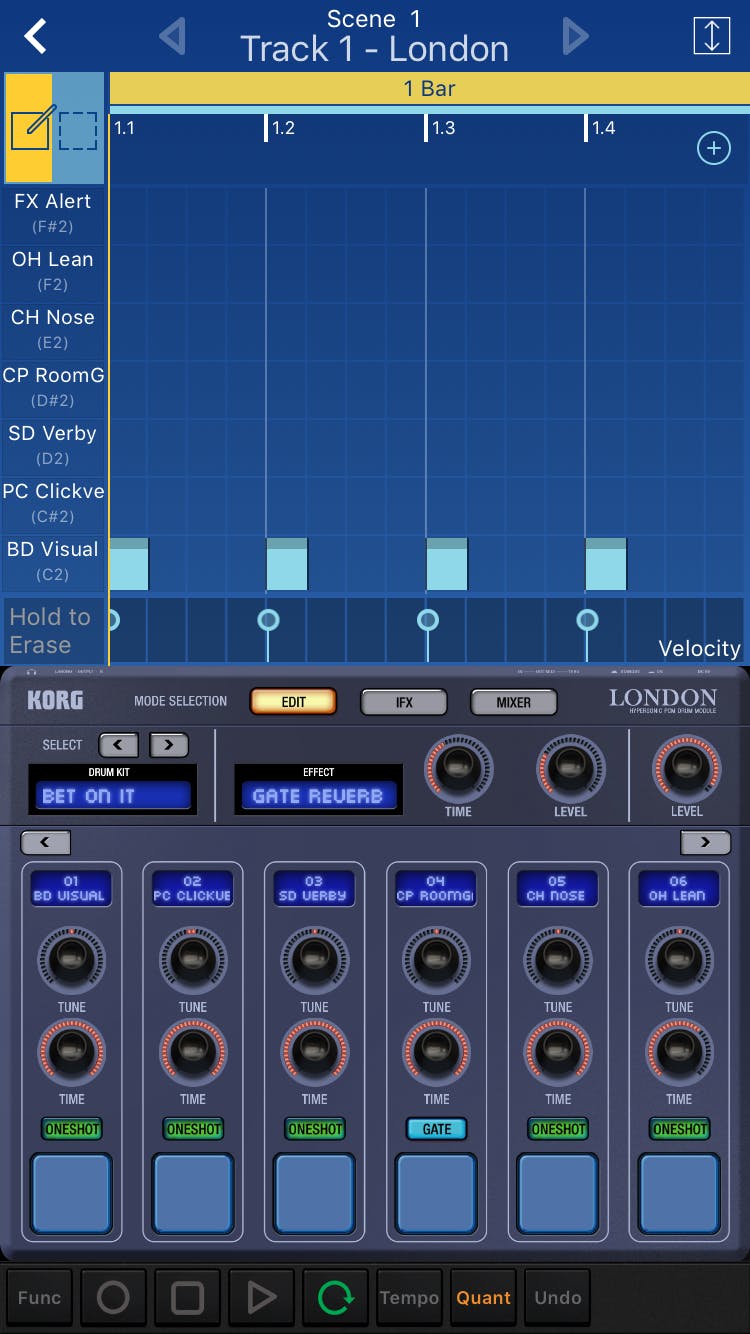Click the CH NOSE TIME knob
750x1334 pixels.
(x=558, y=1052)
